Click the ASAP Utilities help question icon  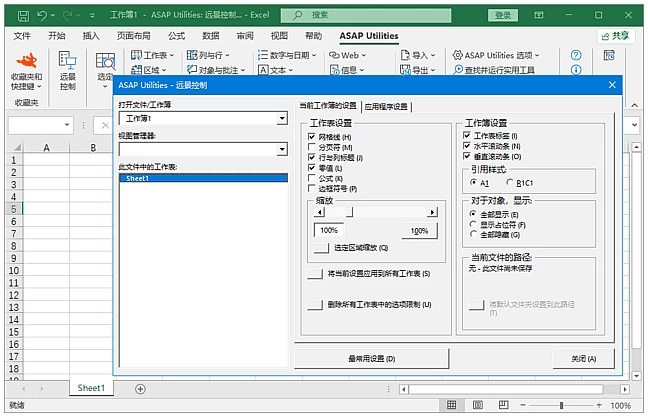click(577, 56)
